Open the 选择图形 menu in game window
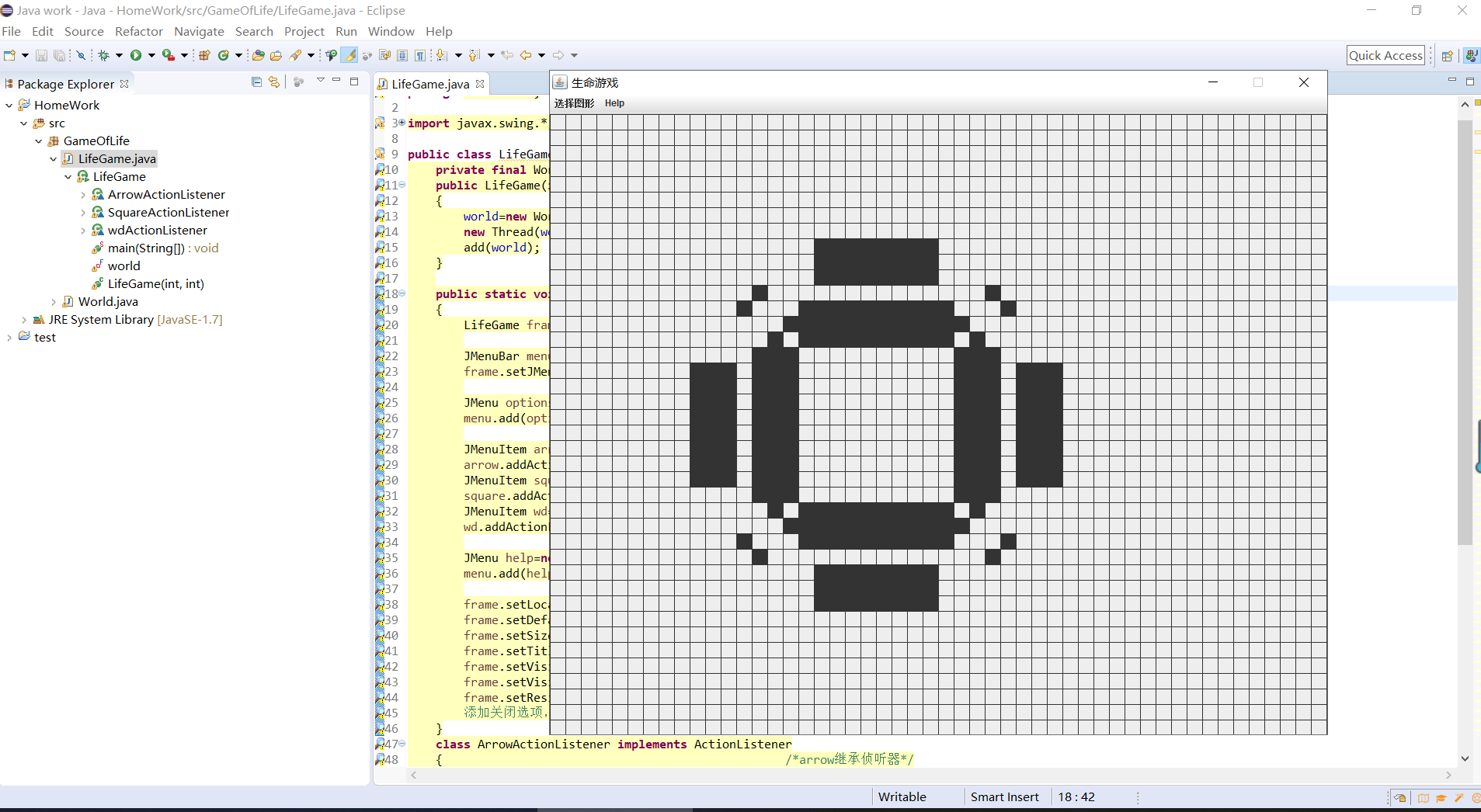The image size is (1481, 812). point(574,103)
